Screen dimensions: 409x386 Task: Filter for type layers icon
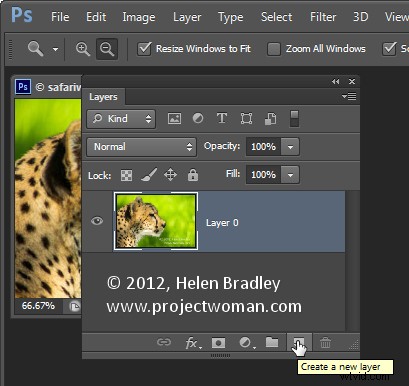click(x=222, y=118)
